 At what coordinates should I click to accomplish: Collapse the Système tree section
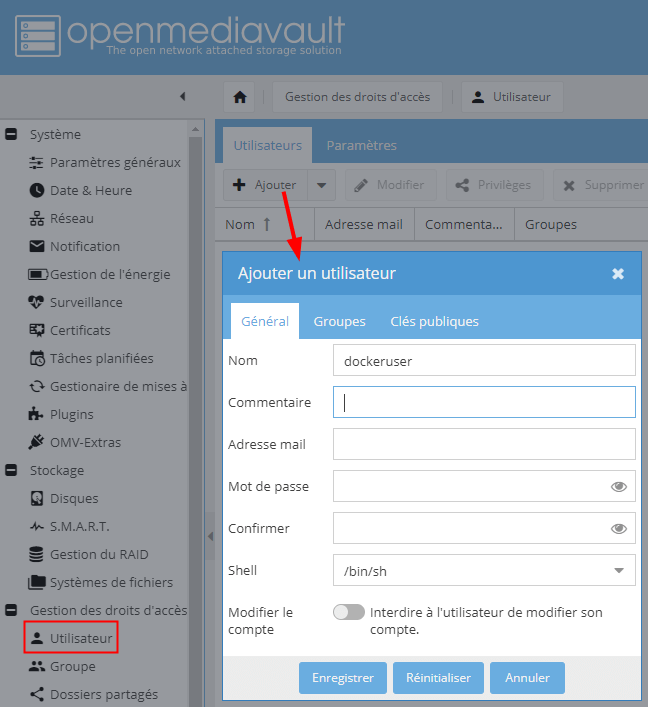(x=11, y=134)
